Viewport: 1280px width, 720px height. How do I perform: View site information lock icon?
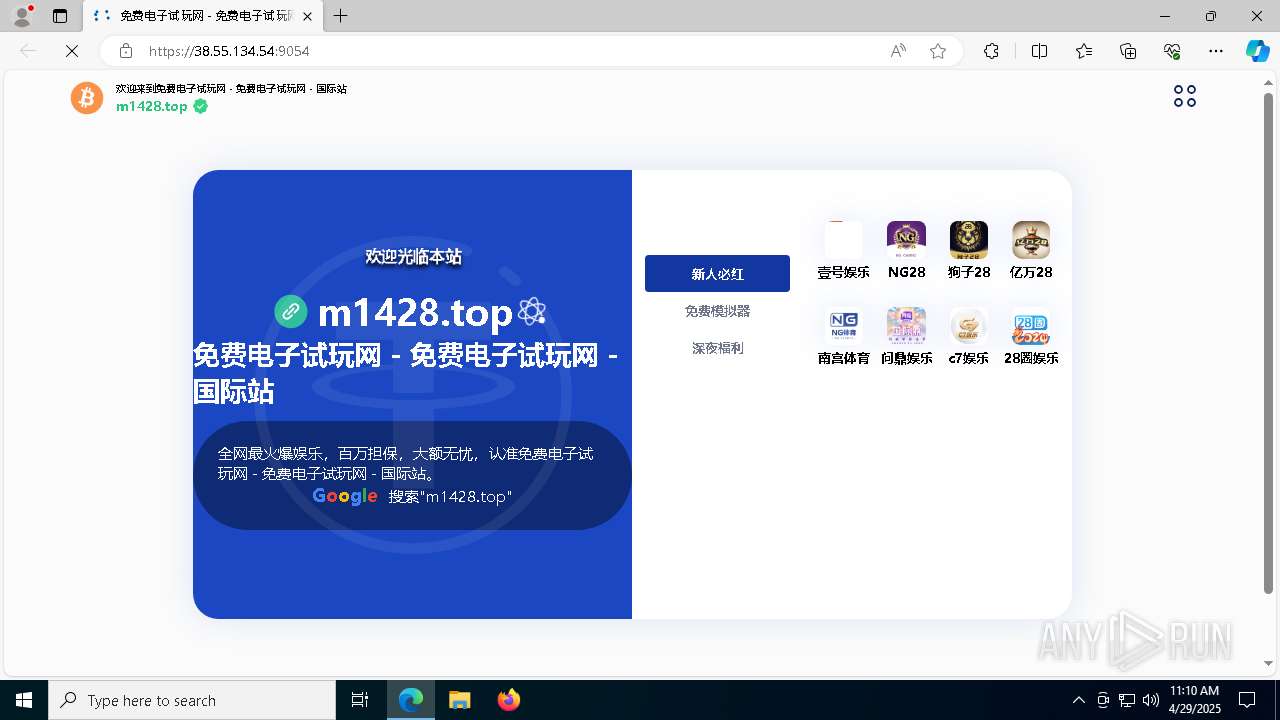pyautogui.click(x=125, y=51)
